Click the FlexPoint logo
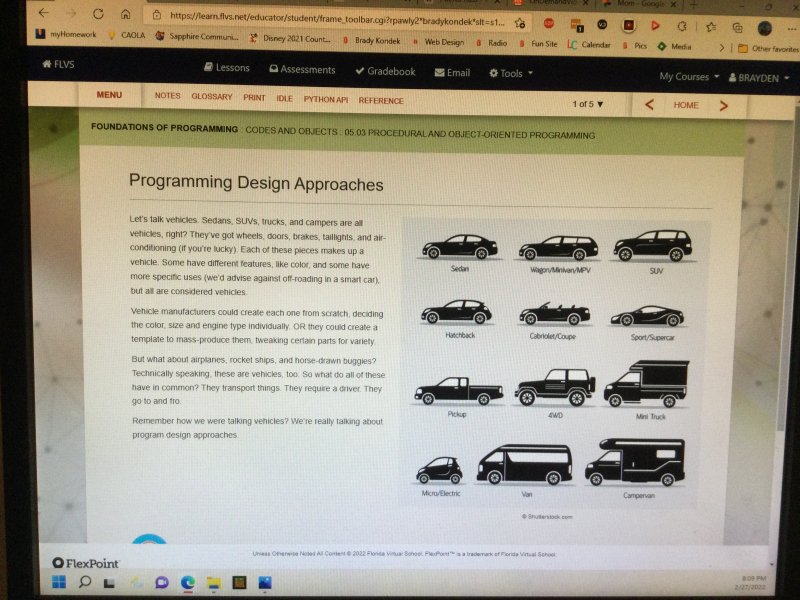 click(86, 563)
